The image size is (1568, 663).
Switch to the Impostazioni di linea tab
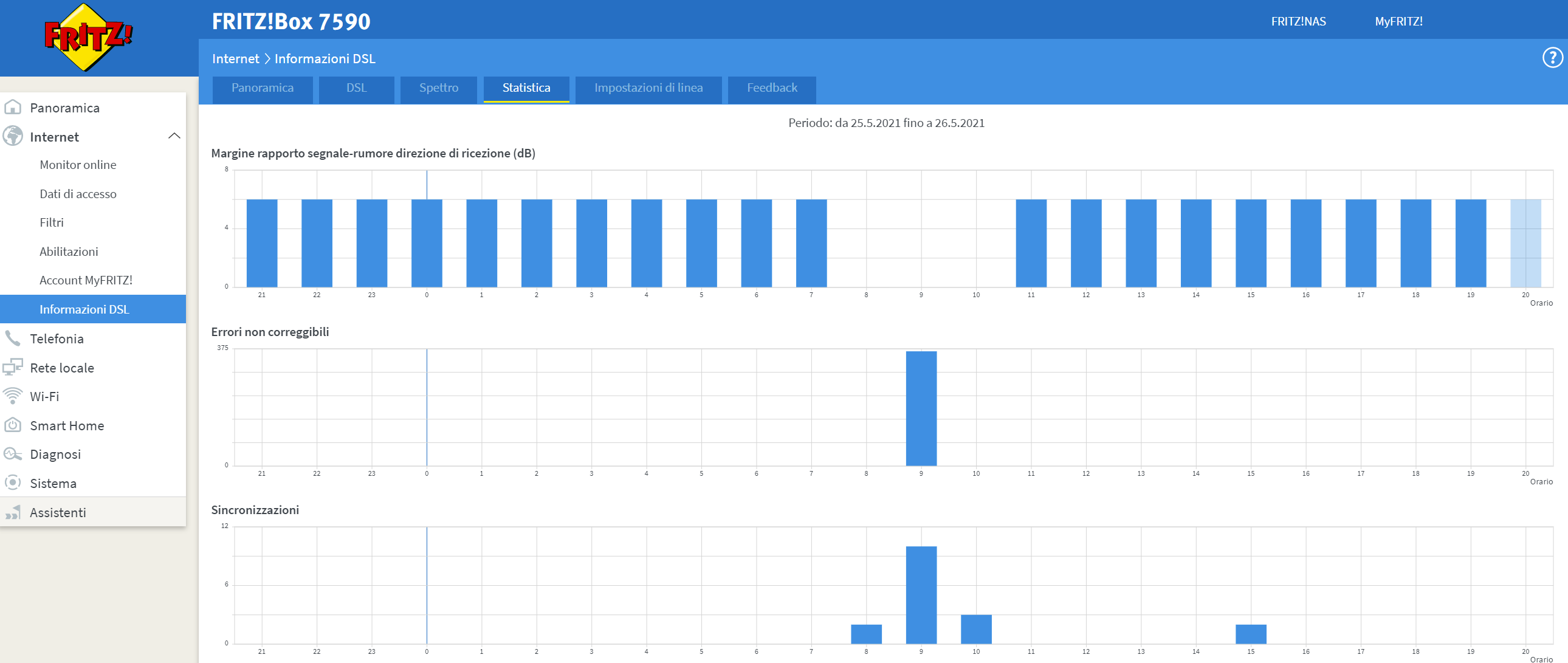coord(648,88)
